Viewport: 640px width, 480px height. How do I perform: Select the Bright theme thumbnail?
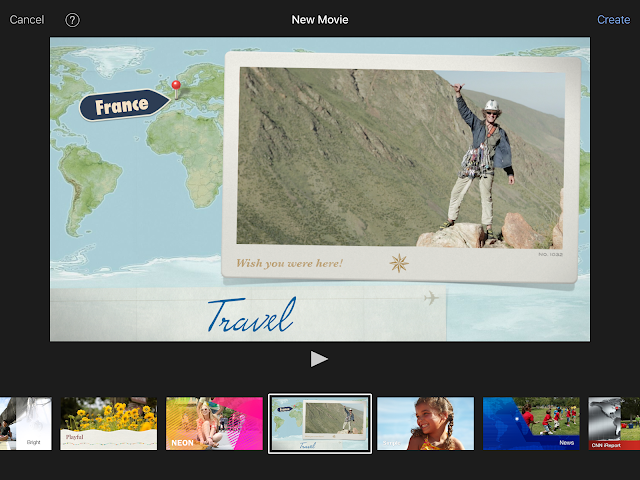click(x=26, y=424)
